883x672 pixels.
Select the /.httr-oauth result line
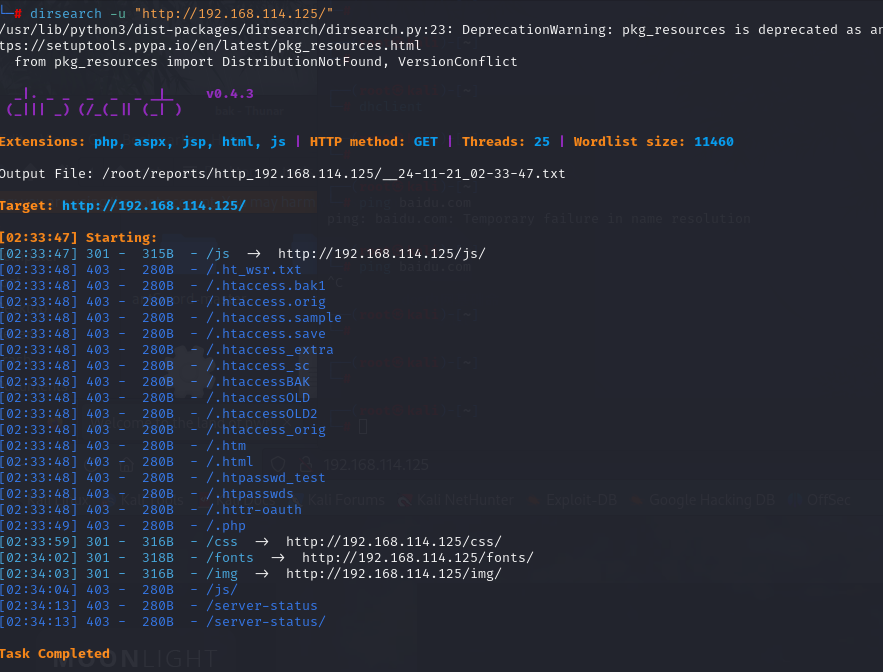click(261, 510)
